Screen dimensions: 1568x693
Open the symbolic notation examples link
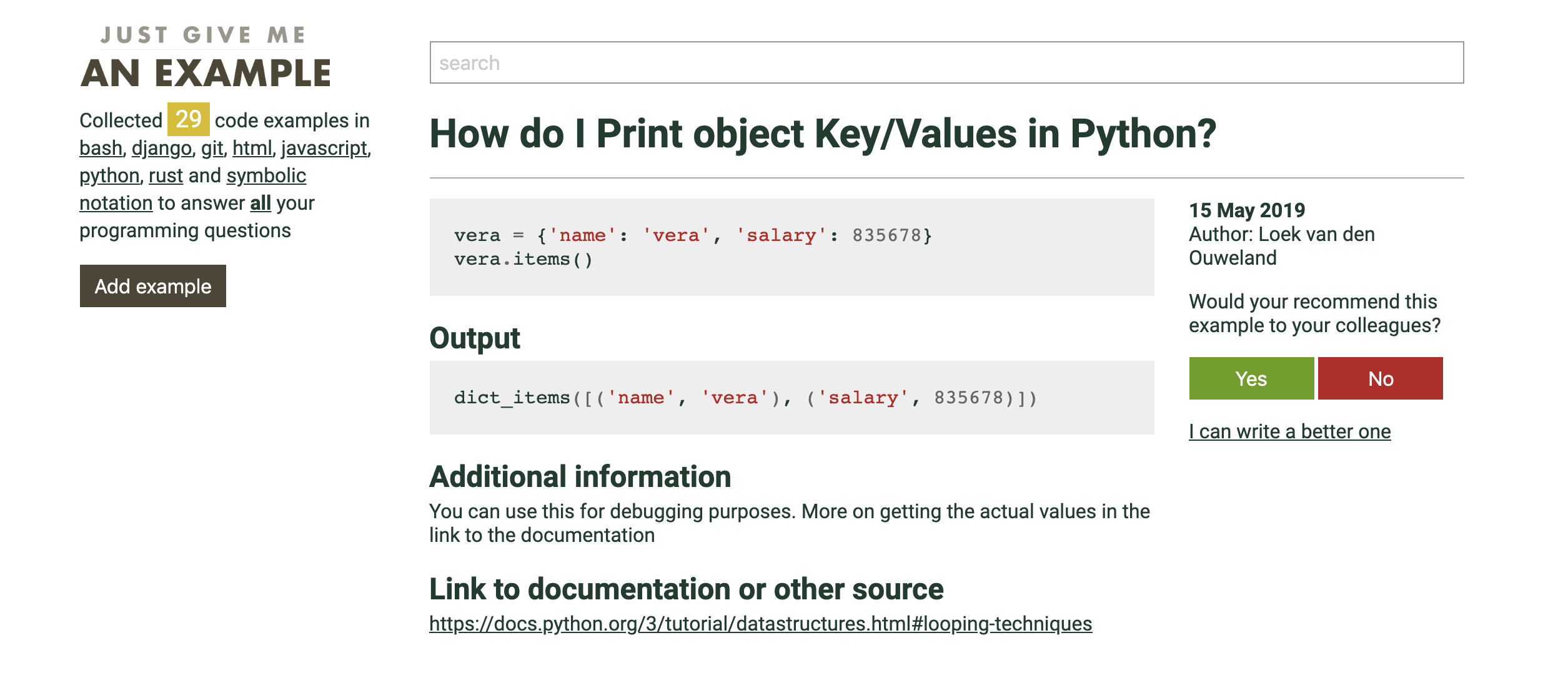click(192, 189)
